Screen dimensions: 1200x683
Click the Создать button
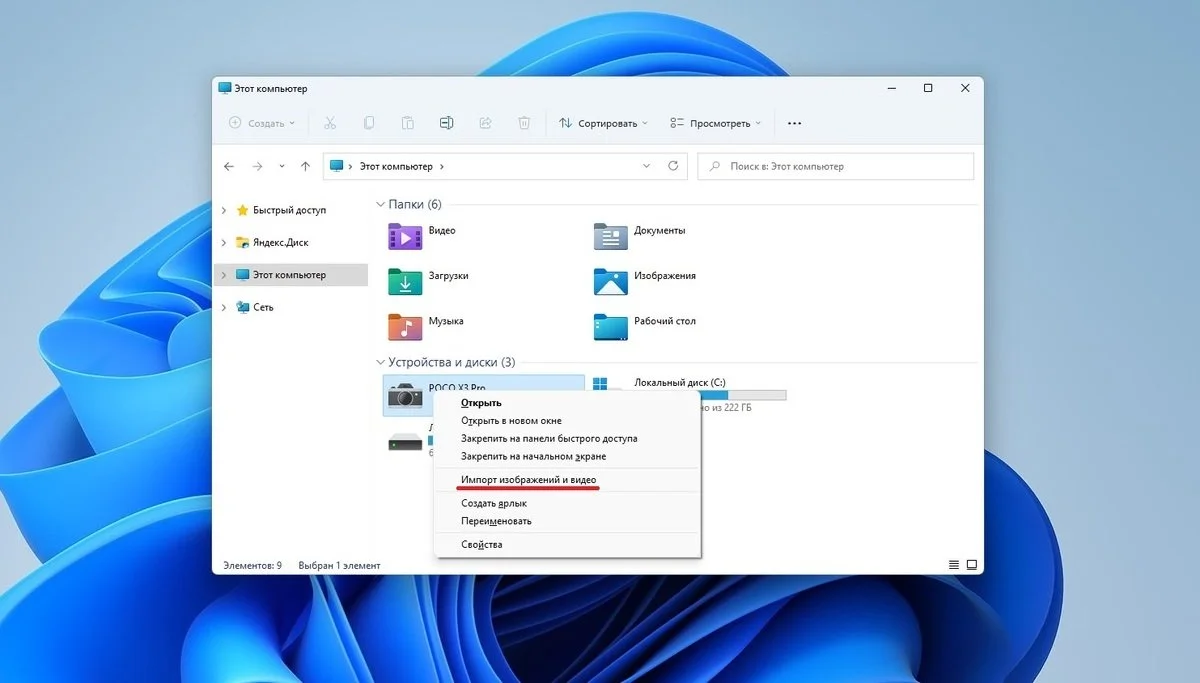[262, 123]
